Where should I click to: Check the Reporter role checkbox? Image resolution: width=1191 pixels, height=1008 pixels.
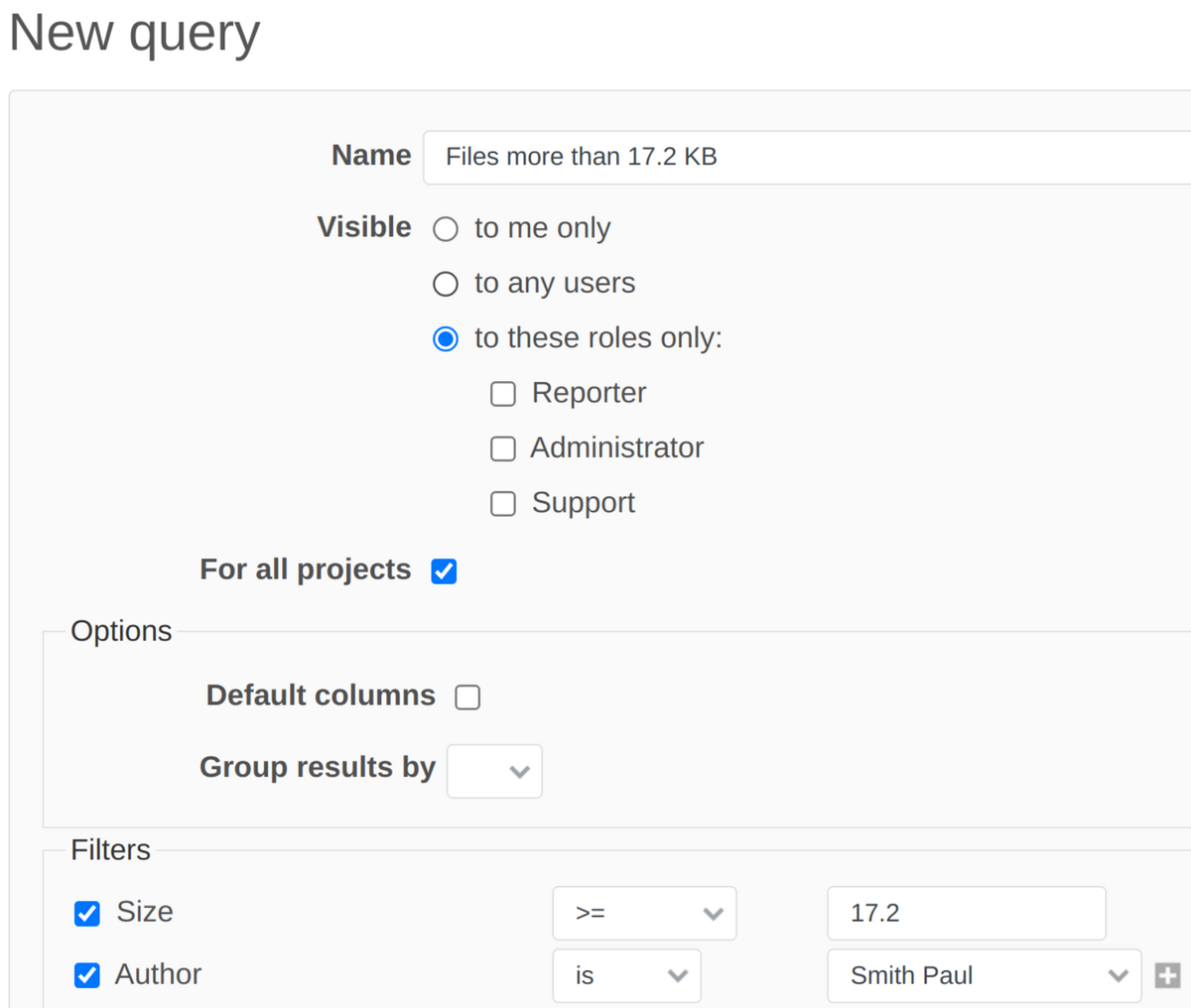[503, 394]
